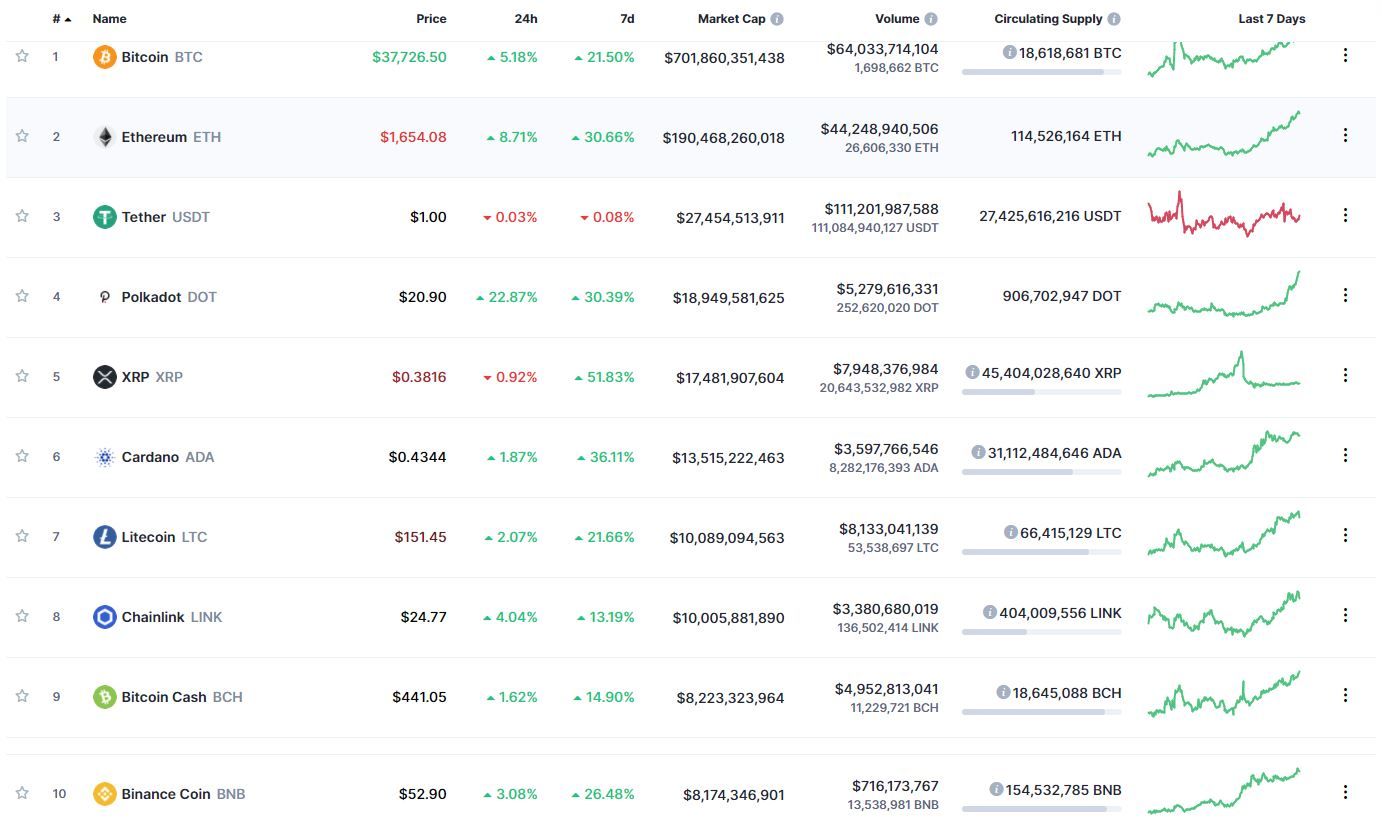Viewport: 1382px width, 829px height.
Task: Open the three-dot menu for Binance Coin
Action: (1345, 791)
